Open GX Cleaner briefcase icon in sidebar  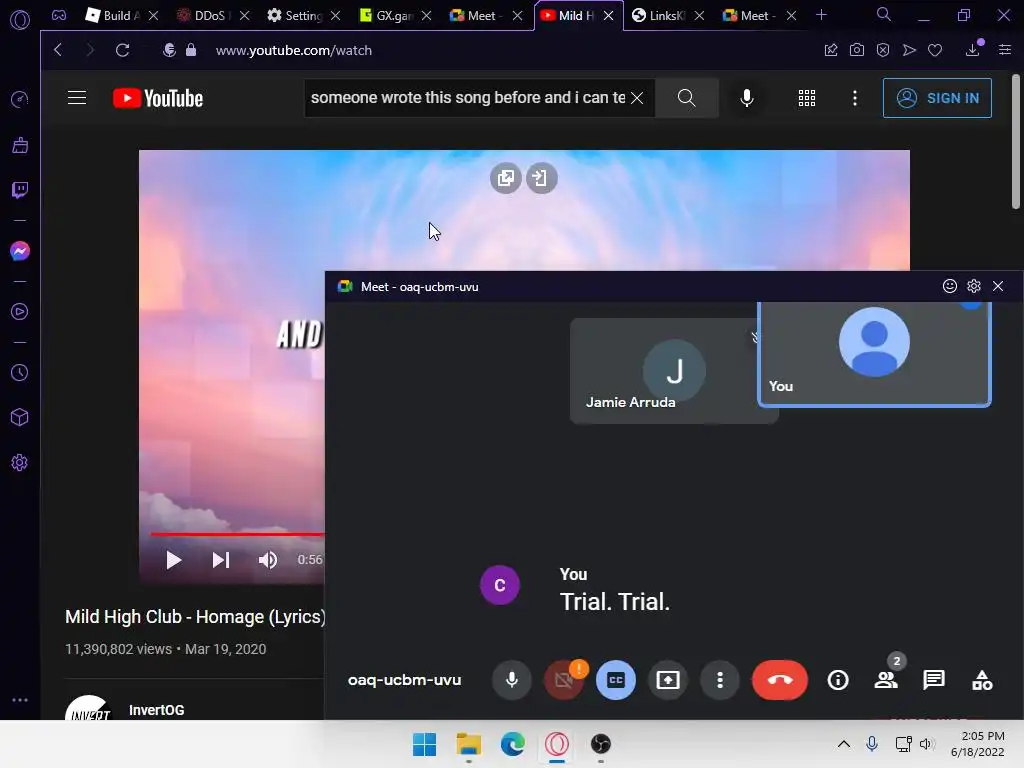coord(20,145)
